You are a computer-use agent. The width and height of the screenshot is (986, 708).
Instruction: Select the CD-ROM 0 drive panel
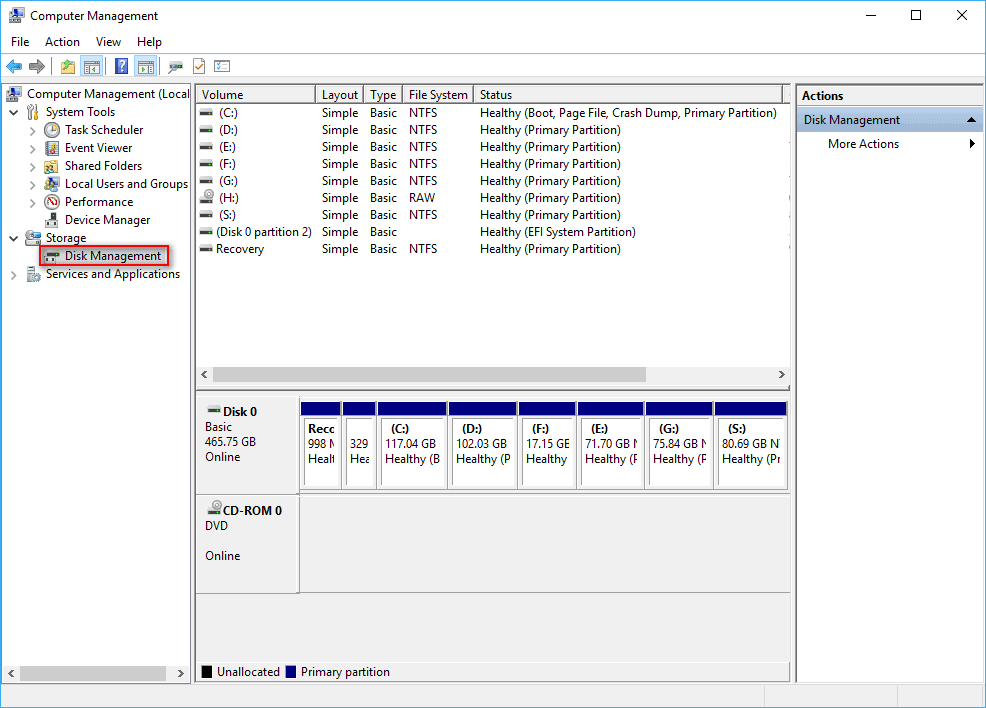pos(247,540)
